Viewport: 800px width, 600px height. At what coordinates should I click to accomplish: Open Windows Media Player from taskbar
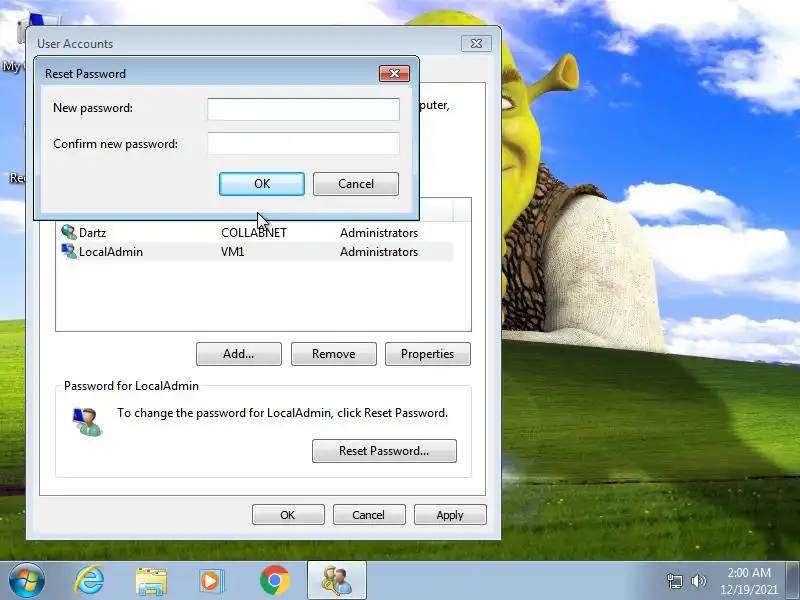point(211,581)
